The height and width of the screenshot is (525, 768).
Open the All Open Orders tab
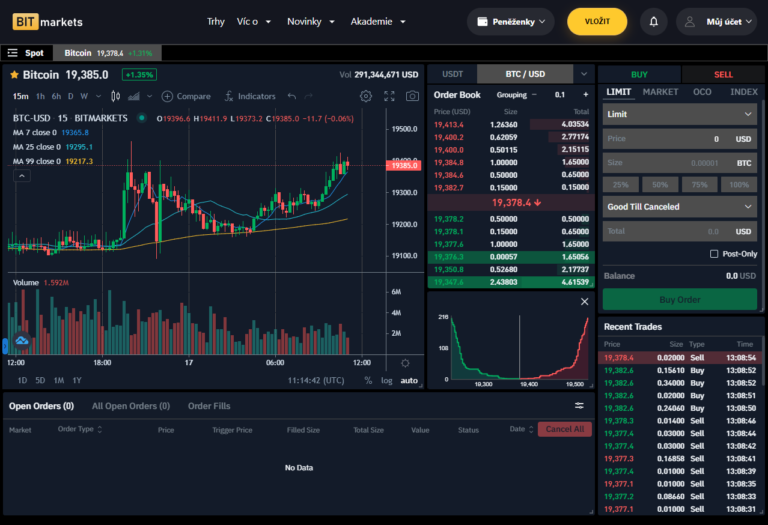coord(131,406)
